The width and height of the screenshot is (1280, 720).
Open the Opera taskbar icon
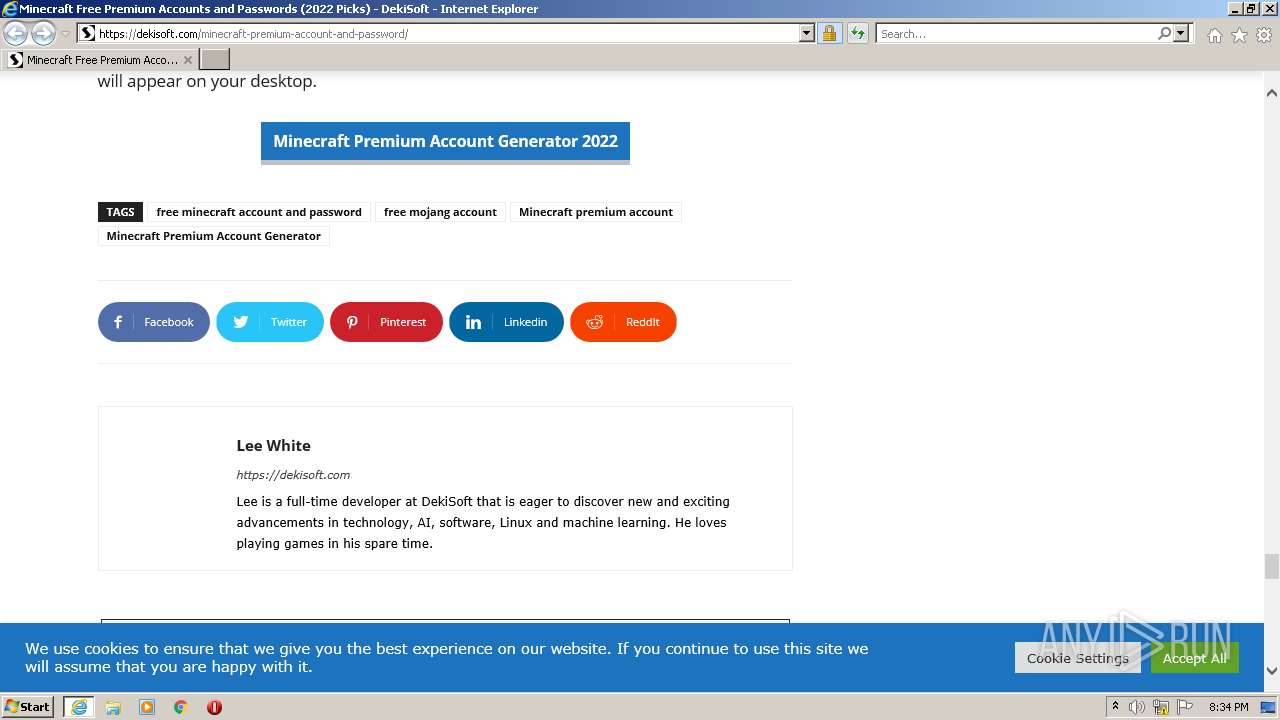pyautogui.click(x=214, y=707)
